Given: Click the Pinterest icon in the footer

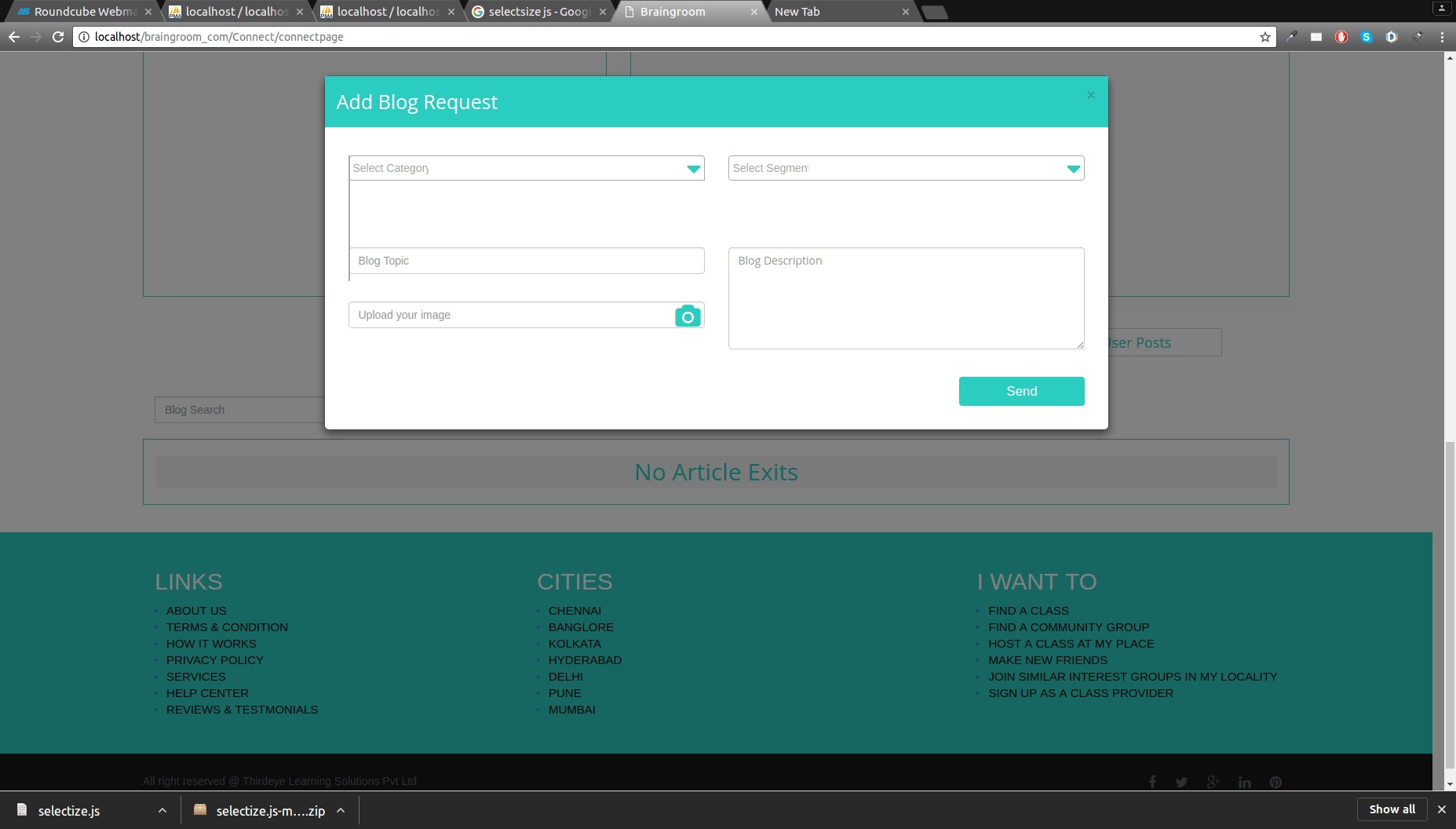Looking at the screenshot, I should coord(1275,782).
